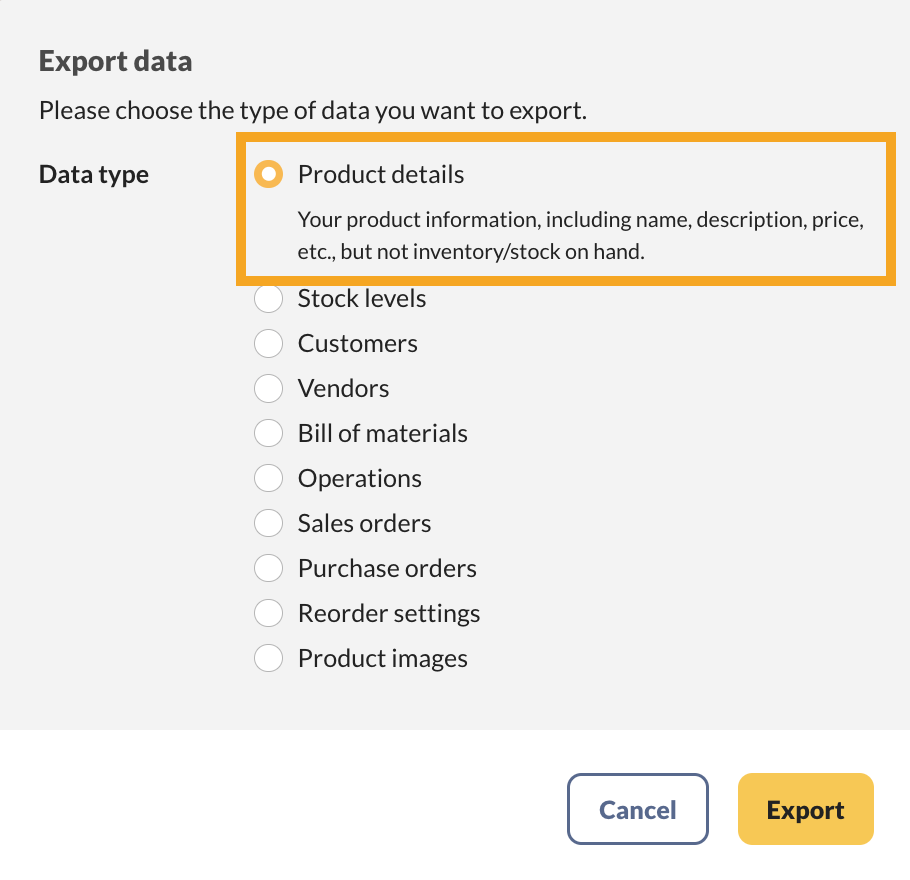Click the 'Please choose the type' instruction text
Screen dimensions: 910x880
pyautogui.click(x=312, y=110)
